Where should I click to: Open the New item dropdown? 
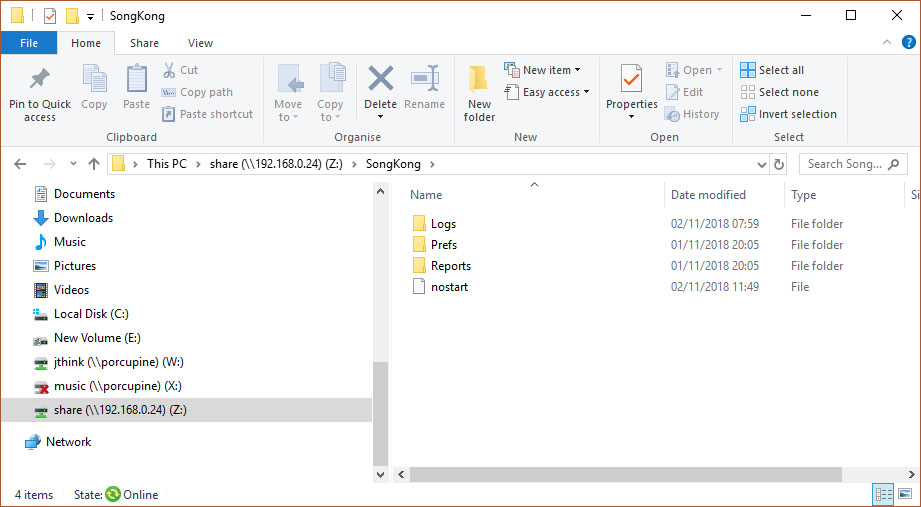tap(543, 70)
